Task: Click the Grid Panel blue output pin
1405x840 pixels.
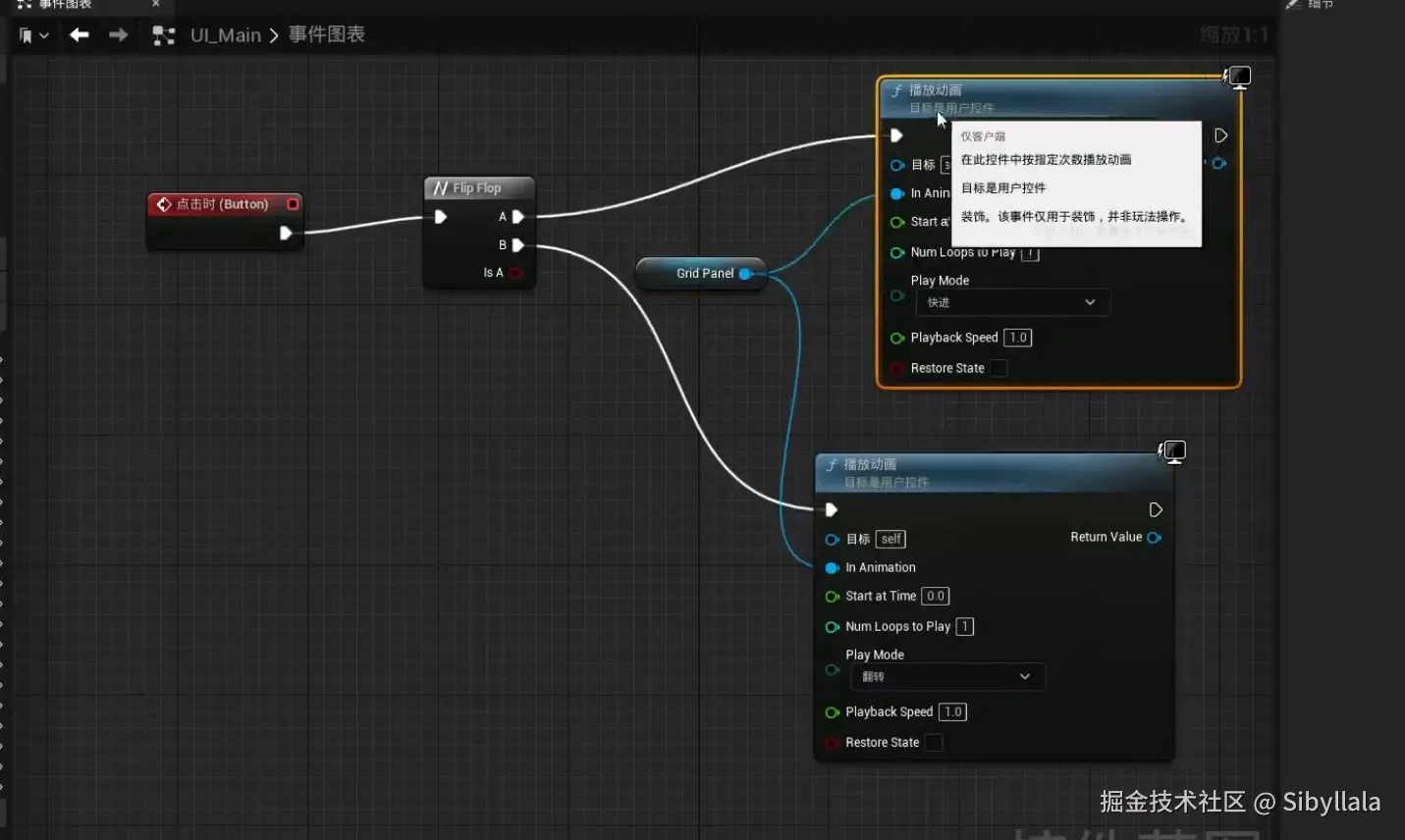Action: [745, 274]
